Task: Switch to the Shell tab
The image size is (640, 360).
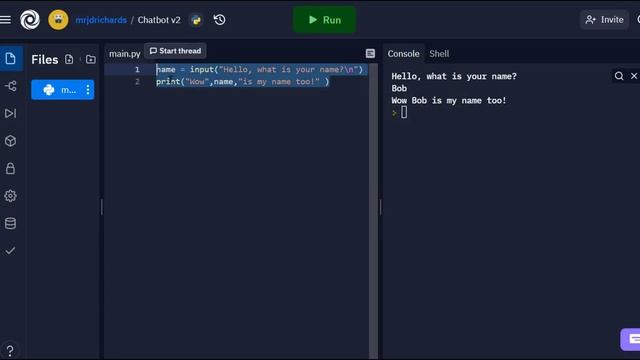Action: pos(439,54)
